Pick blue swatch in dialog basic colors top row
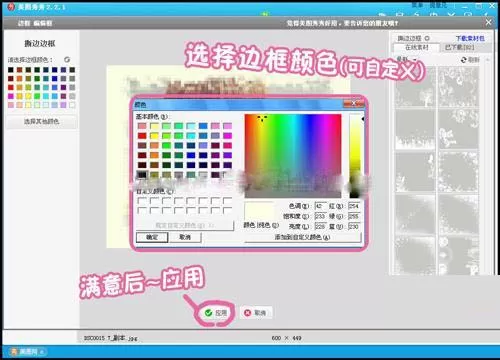The width and height of the screenshot is (500, 360). [x=203, y=126]
